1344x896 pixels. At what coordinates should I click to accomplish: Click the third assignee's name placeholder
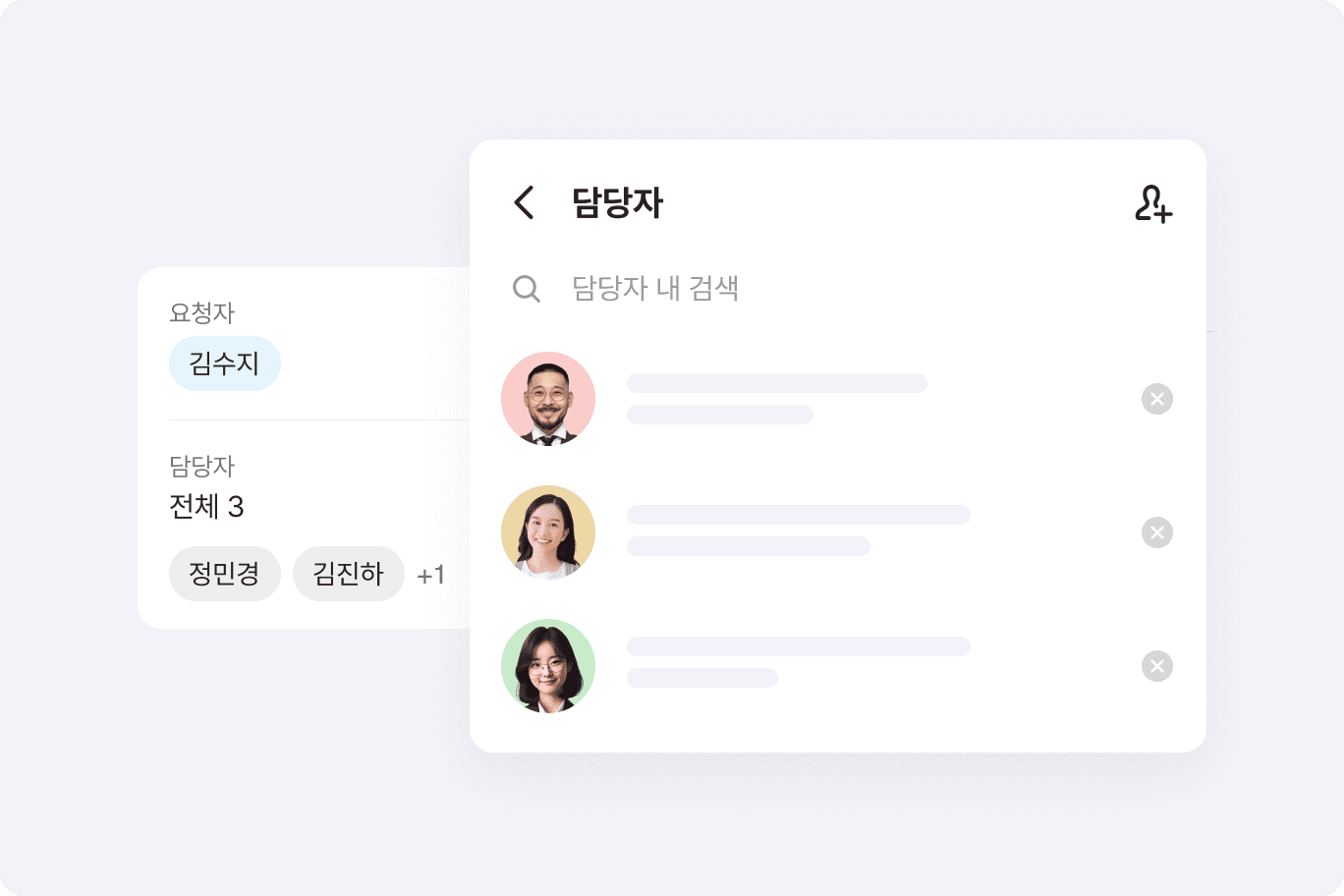tap(798, 646)
